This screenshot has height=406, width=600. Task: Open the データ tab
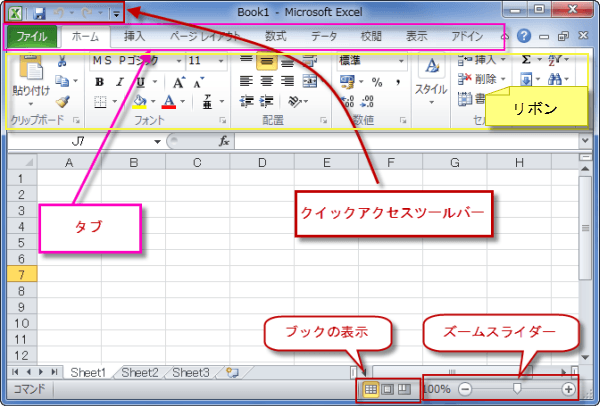[324, 36]
